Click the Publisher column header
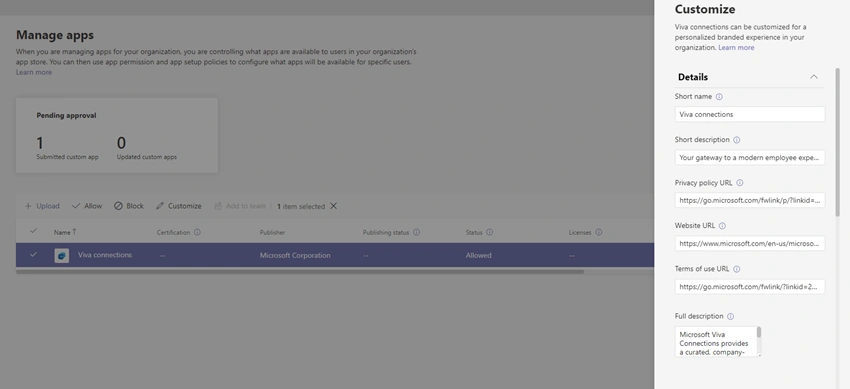This screenshot has width=850, height=389. coord(272,232)
